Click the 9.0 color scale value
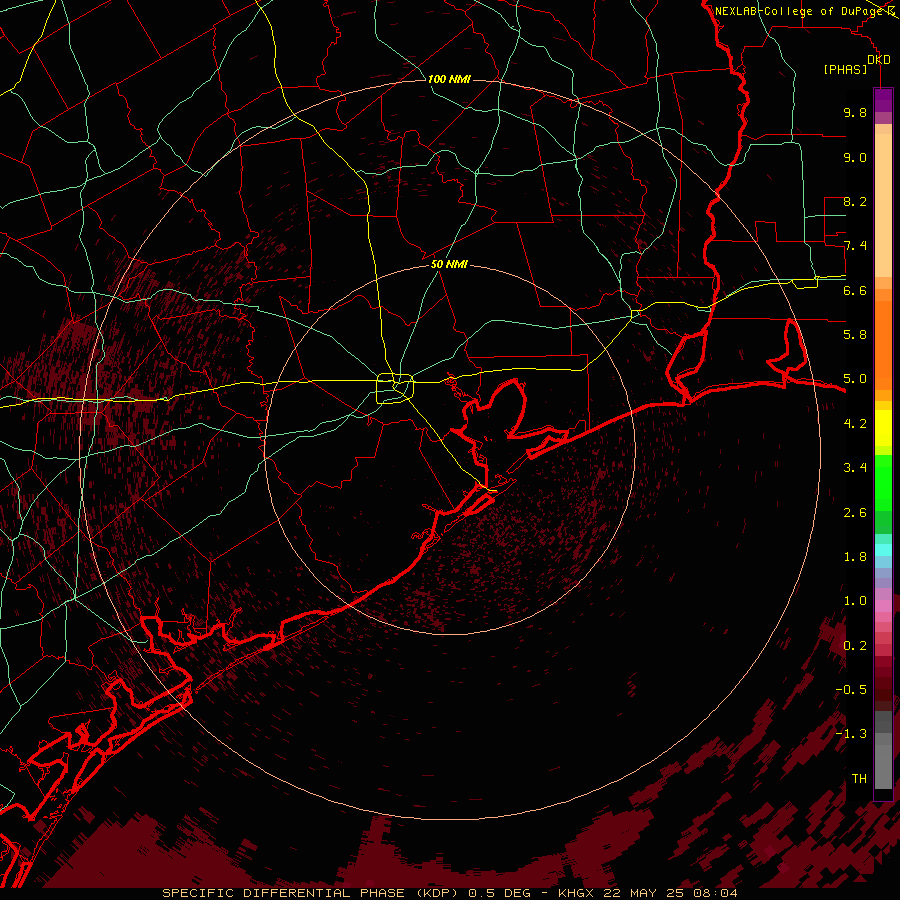 855,157
